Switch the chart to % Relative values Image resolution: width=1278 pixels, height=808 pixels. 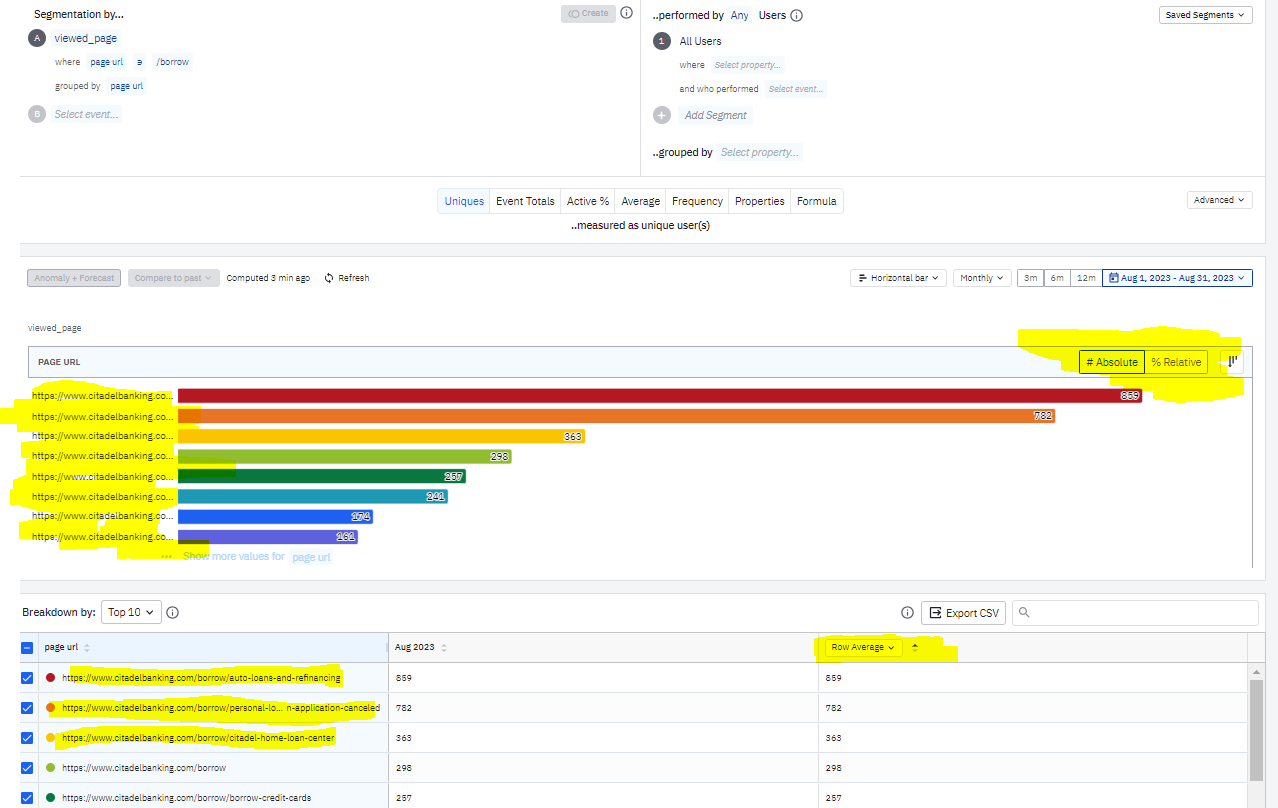coord(1176,362)
